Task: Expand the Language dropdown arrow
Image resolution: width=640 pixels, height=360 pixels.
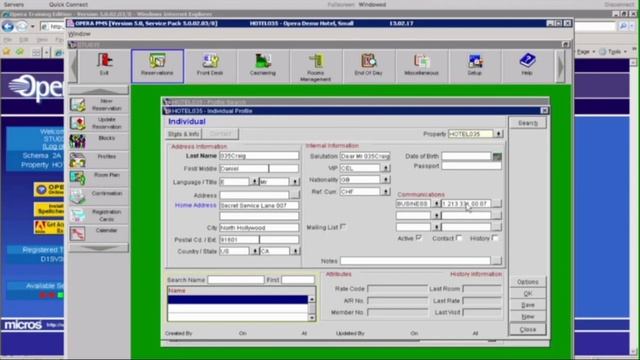Action: [254, 182]
